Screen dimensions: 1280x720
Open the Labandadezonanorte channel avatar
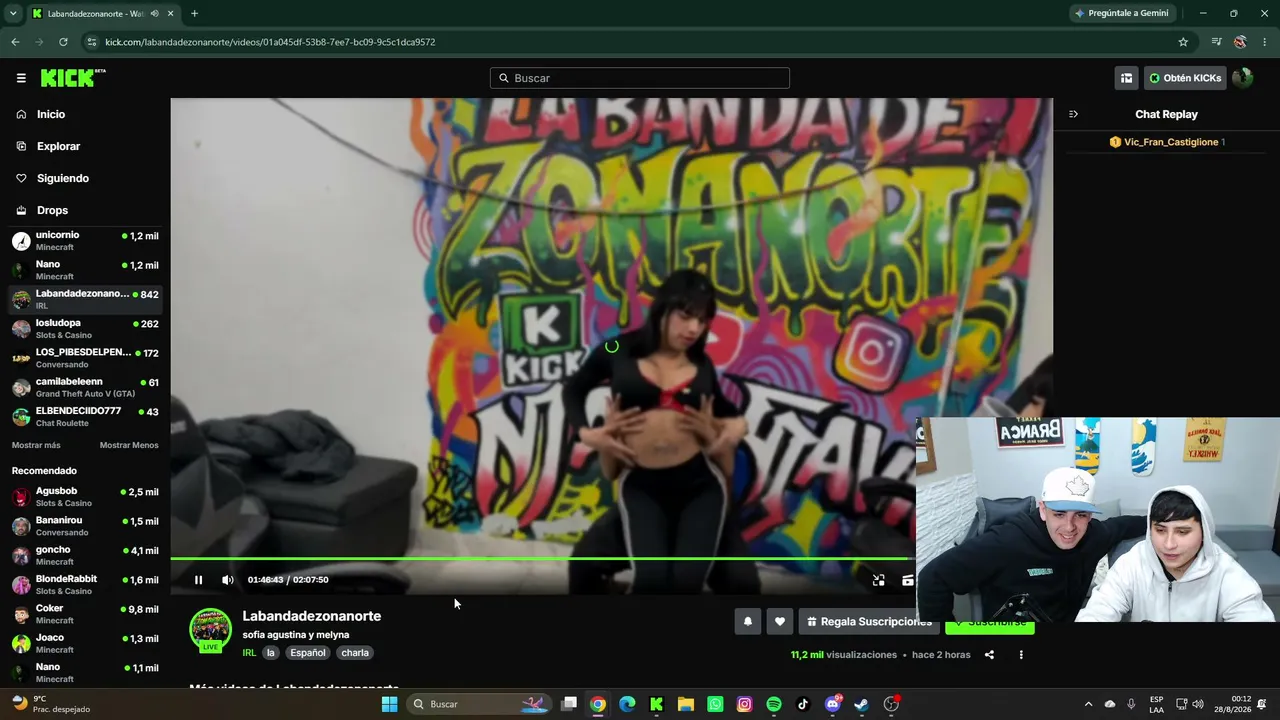click(210, 630)
